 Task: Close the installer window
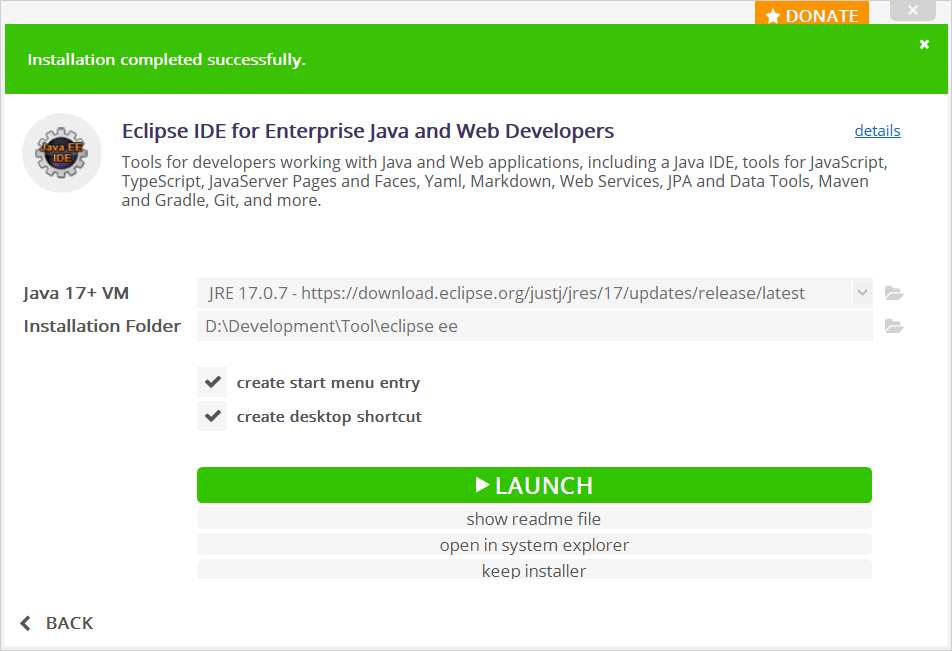tap(913, 10)
